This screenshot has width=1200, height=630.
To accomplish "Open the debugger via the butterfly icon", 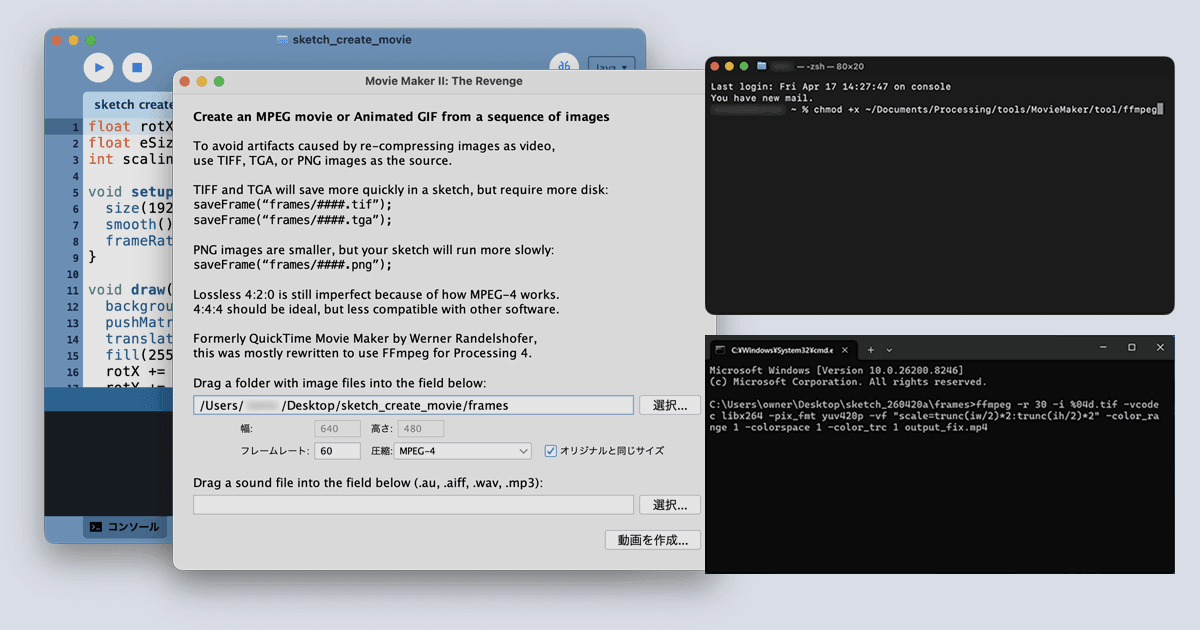I will tap(564, 64).
